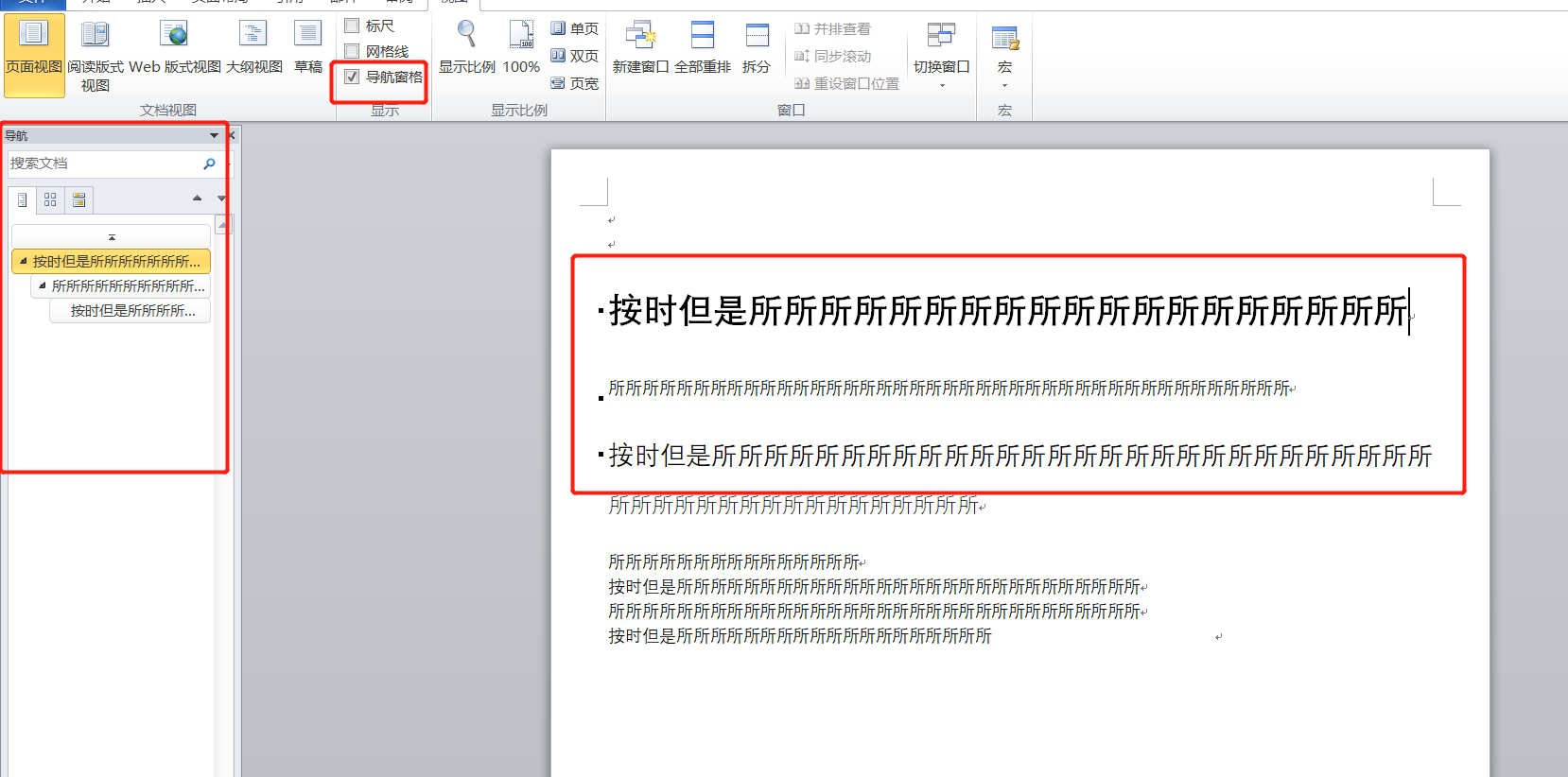The image size is (1568, 777).
Task: Select One Page (单页) zoom button
Action: tap(574, 28)
